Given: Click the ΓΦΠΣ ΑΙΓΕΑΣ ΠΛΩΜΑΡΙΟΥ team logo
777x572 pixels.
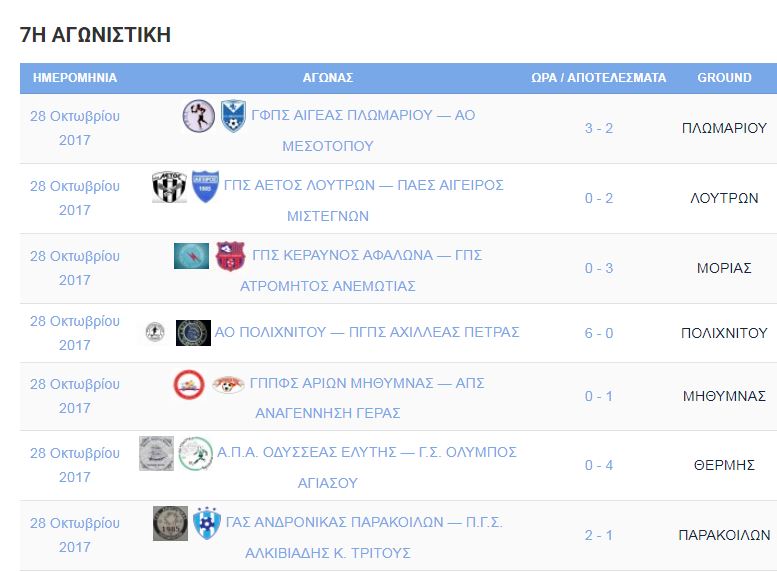Looking at the screenshot, I should click(x=198, y=115).
